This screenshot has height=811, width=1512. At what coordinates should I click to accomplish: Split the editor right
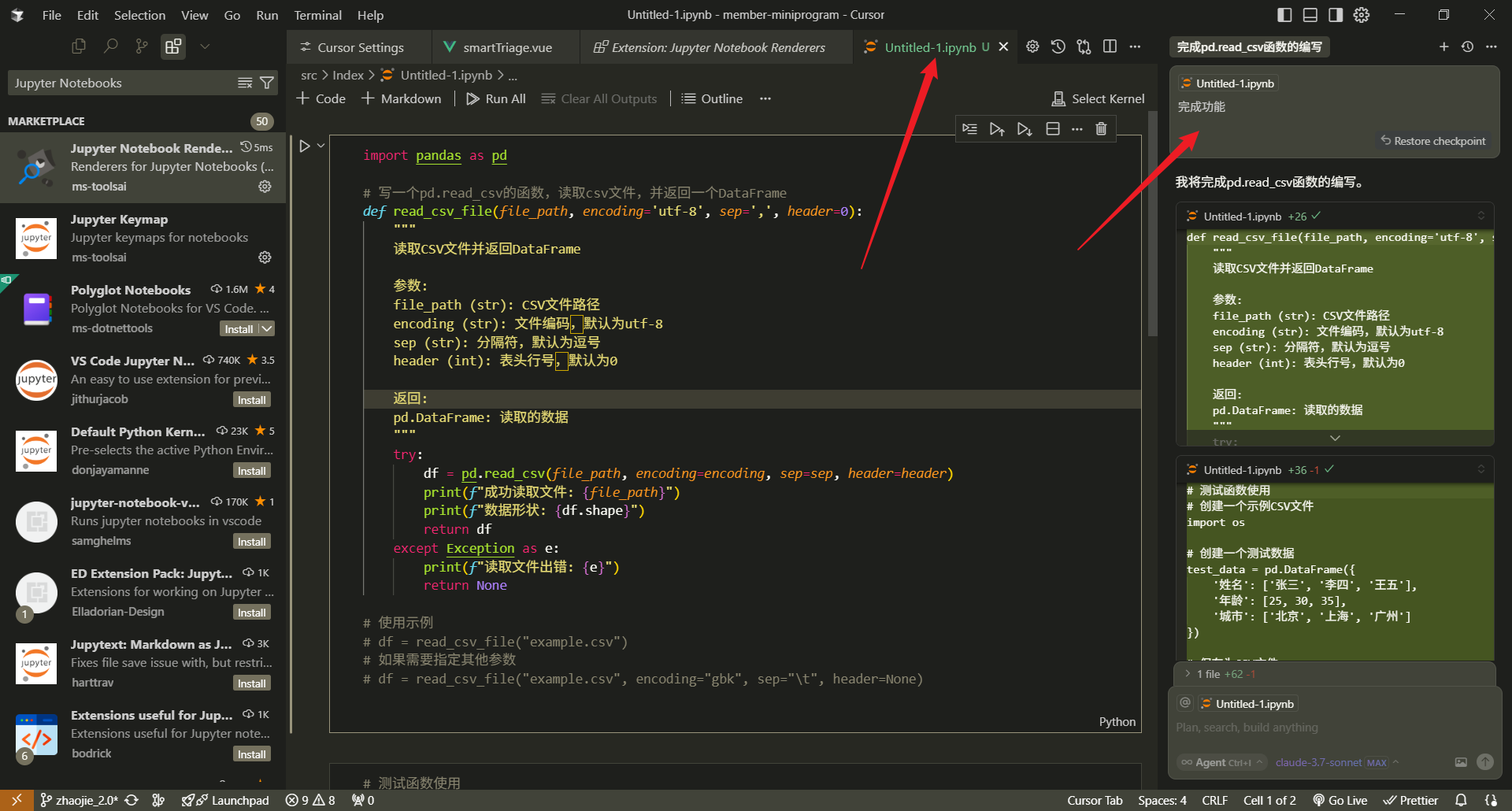tap(1110, 46)
